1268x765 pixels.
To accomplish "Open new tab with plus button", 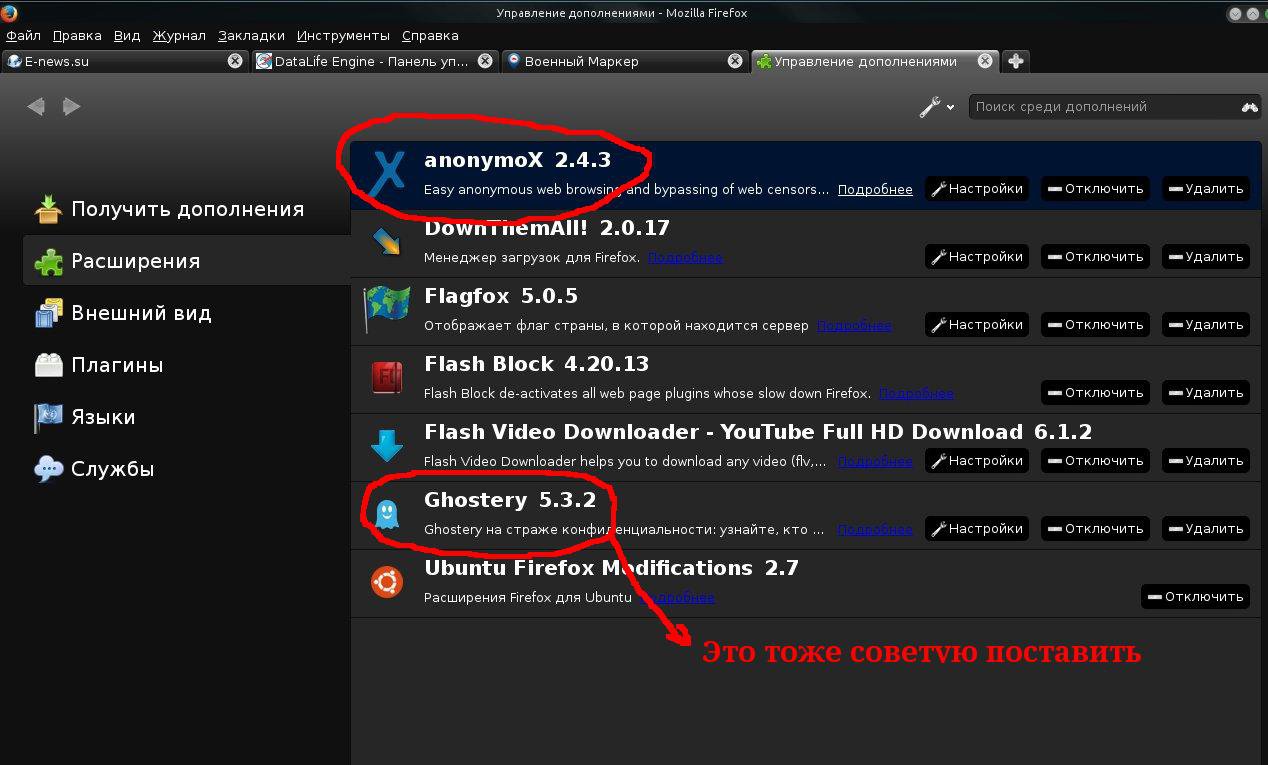I will [1016, 61].
